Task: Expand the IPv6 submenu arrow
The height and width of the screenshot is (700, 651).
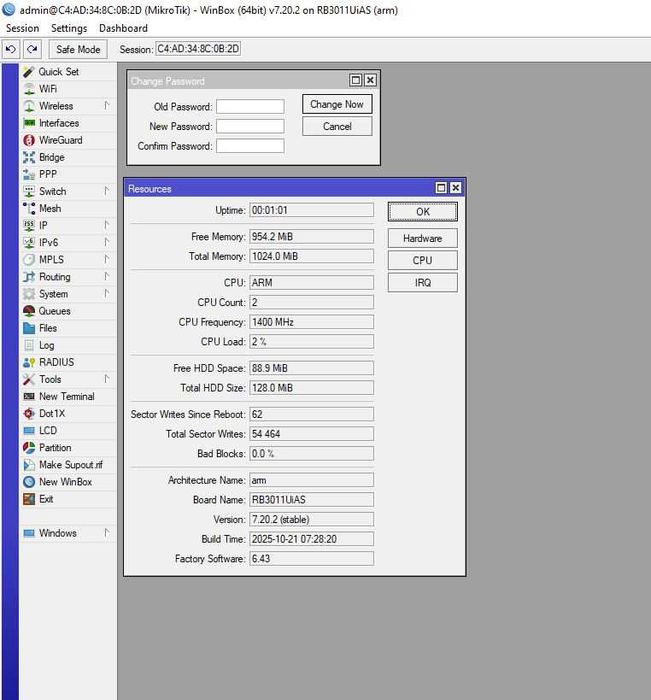Action: click(x=106, y=242)
